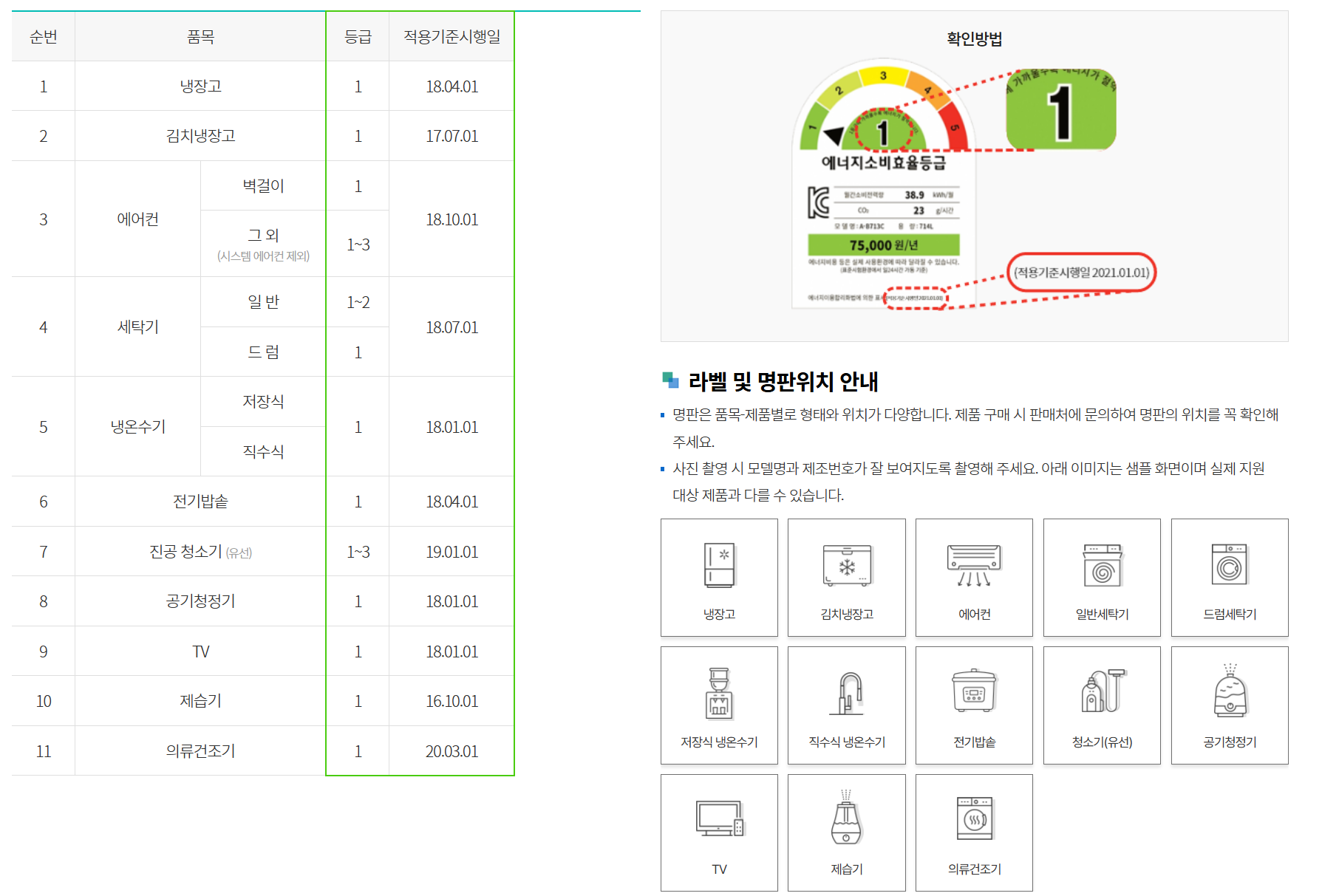Screen dimensions: 1322x896
Task: Select the 직수식 냉온수기 faucet tile
Action: pos(847,704)
